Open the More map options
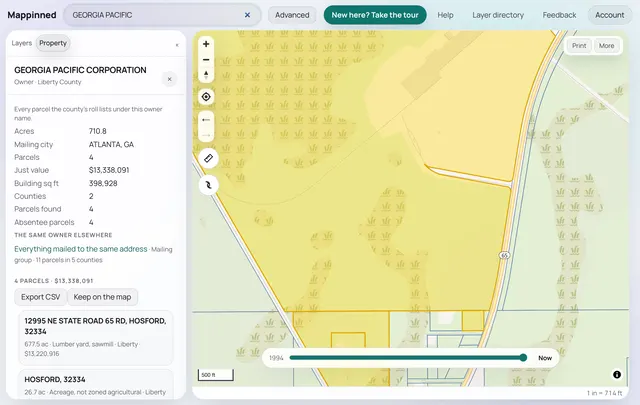This screenshot has height=405, width=640. [607, 46]
